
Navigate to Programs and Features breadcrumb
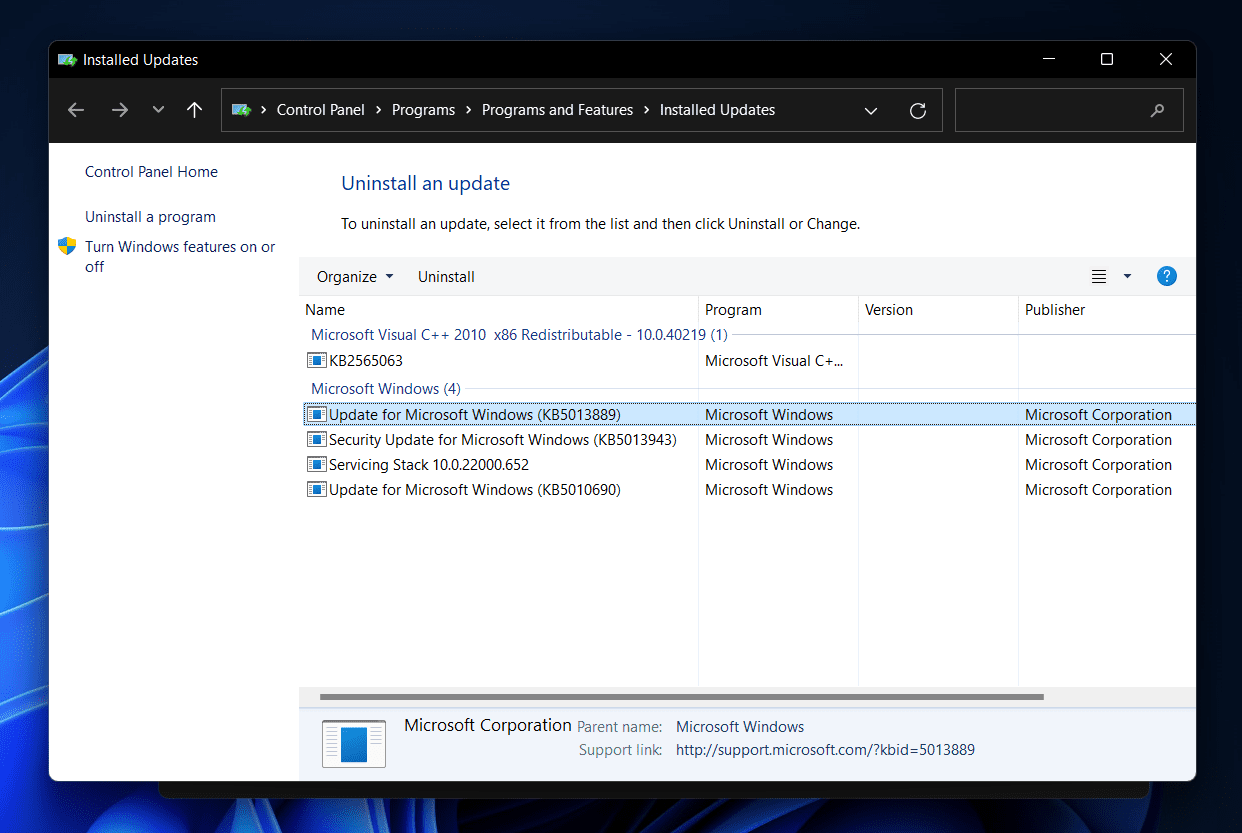pyautogui.click(x=557, y=110)
